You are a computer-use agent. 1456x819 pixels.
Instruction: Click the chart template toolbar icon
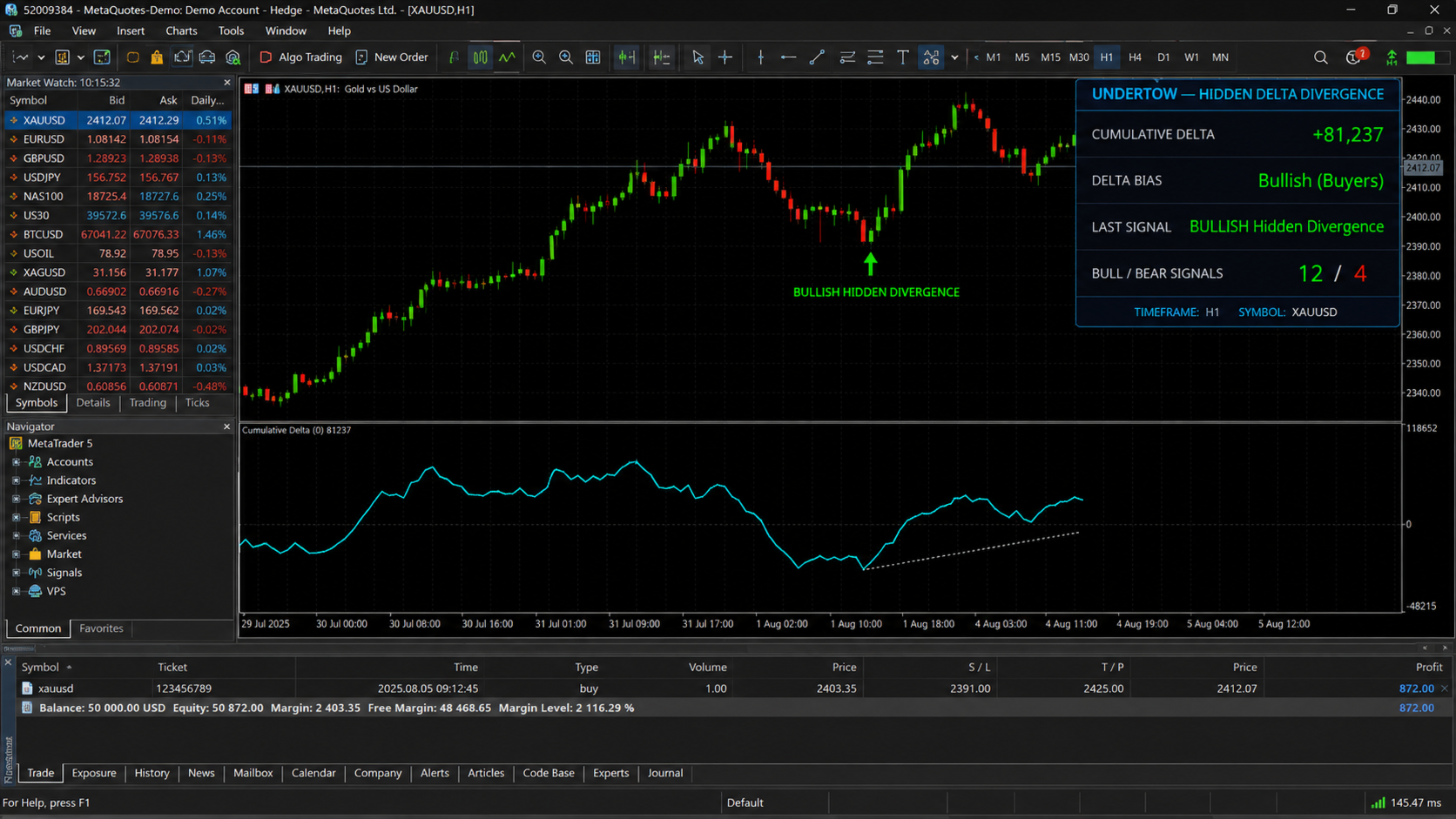(x=102, y=57)
